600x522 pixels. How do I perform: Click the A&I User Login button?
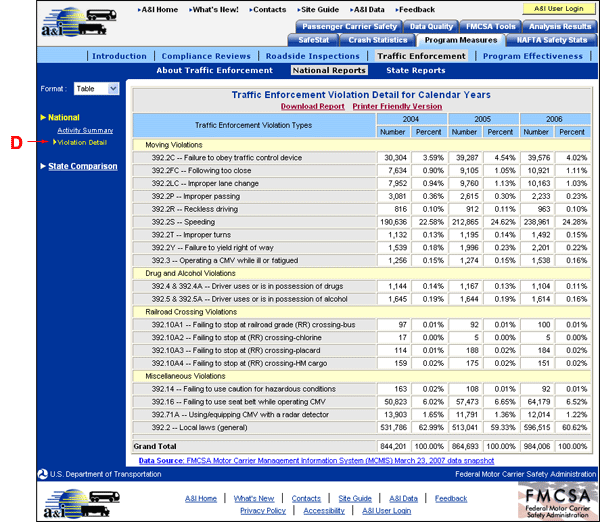pos(559,8)
